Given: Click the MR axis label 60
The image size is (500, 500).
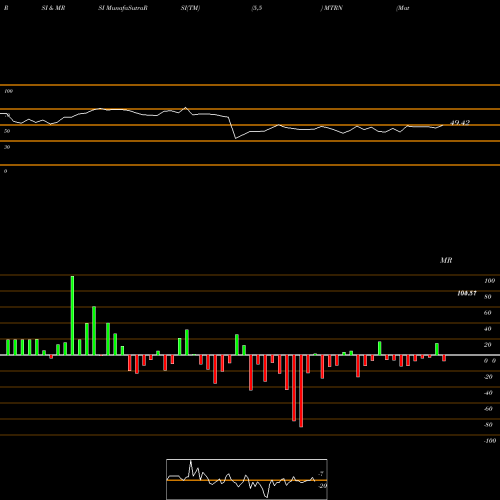Looking at the screenshot, I should coord(488,313).
